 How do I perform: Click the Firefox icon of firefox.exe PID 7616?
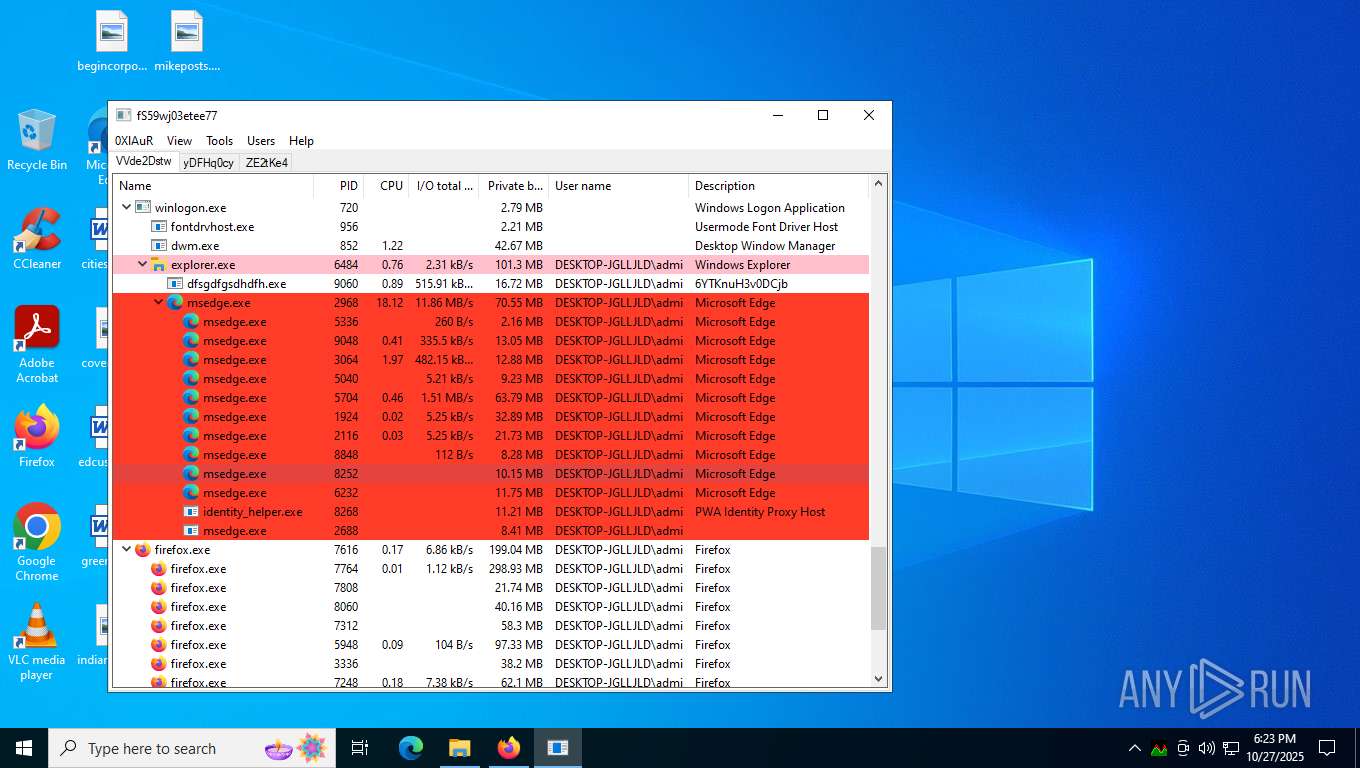click(143, 550)
